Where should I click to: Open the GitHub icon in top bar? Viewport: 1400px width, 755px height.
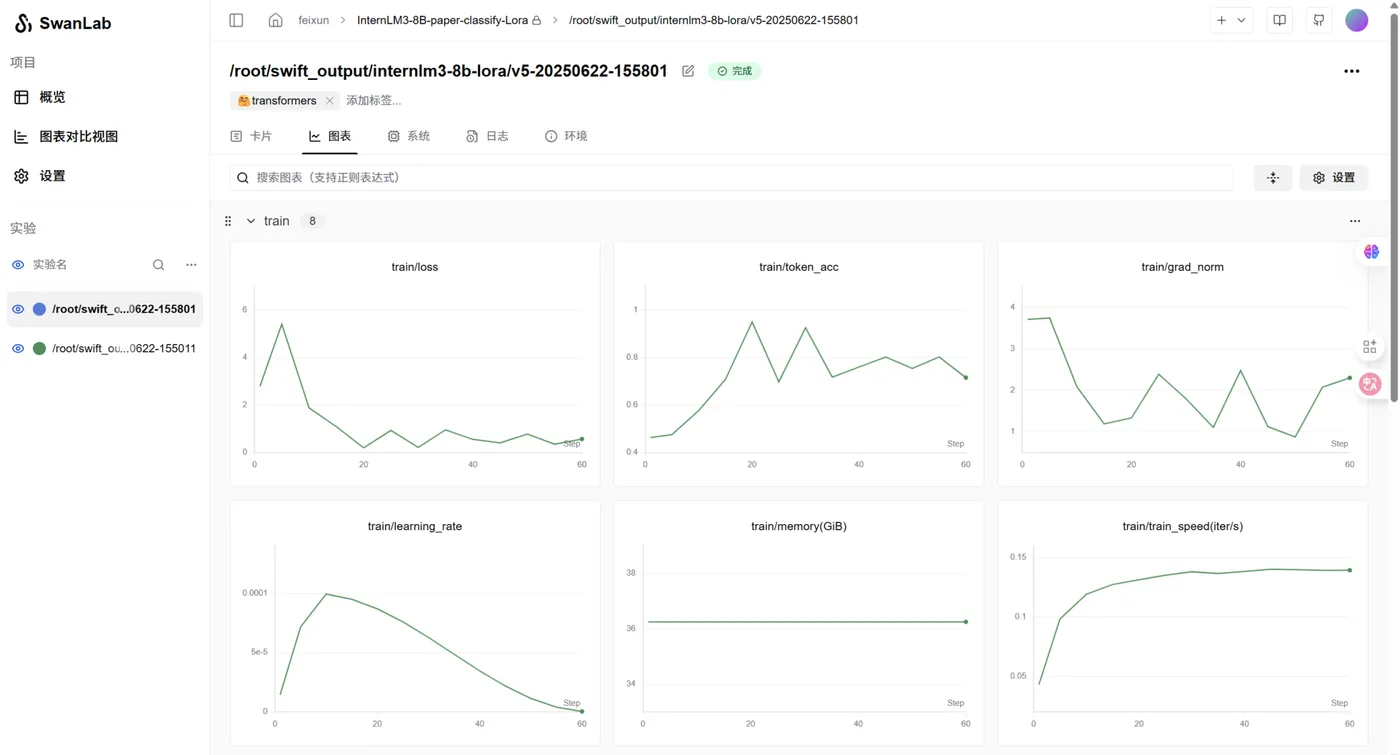click(x=1319, y=20)
